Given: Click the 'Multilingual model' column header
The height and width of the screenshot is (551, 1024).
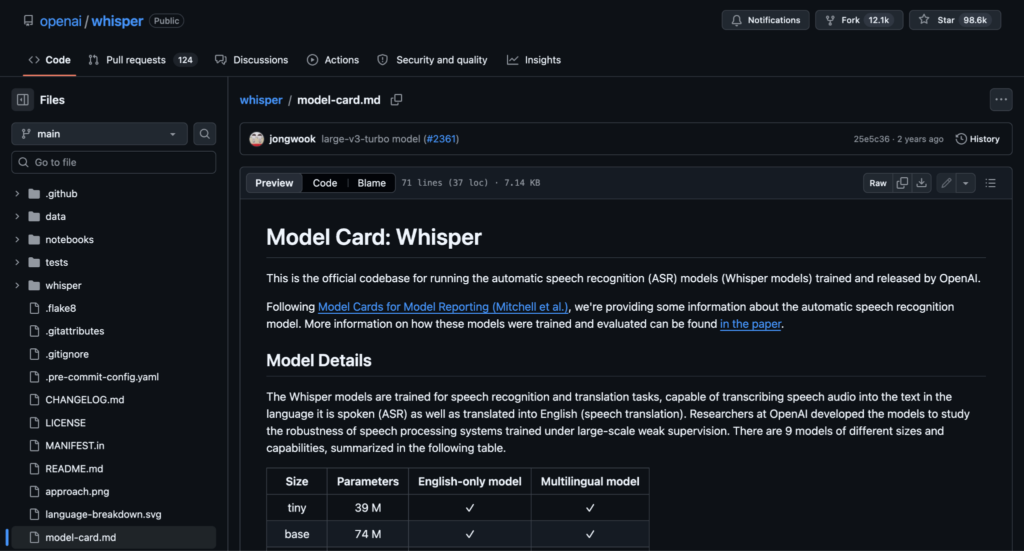Looking at the screenshot, I should click(590, 481).
